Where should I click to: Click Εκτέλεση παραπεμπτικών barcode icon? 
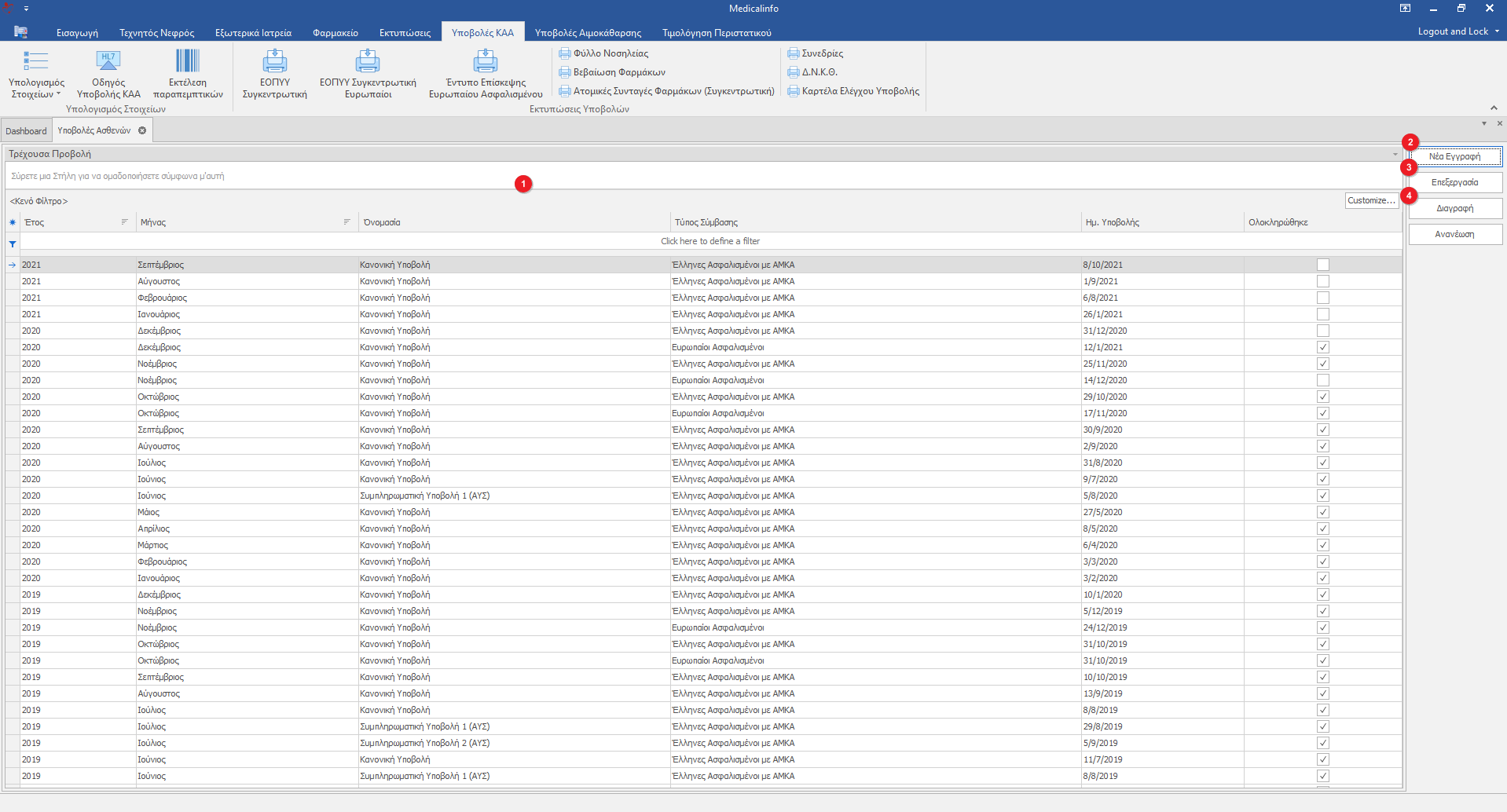click(x=188, y=61)
